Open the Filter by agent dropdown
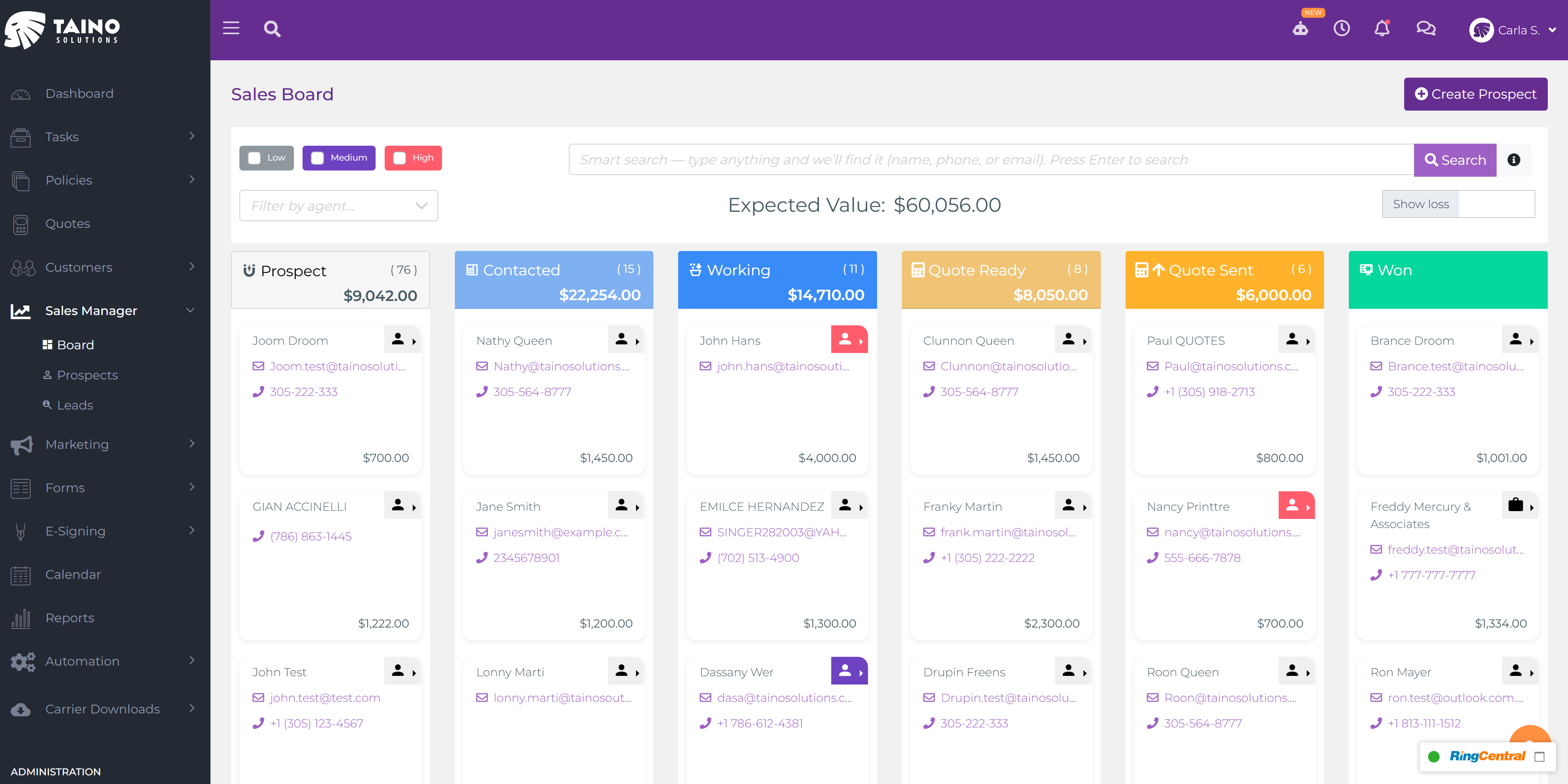Image resolution: width=1568 pixels, height=784 pixels. click(338, 206)
